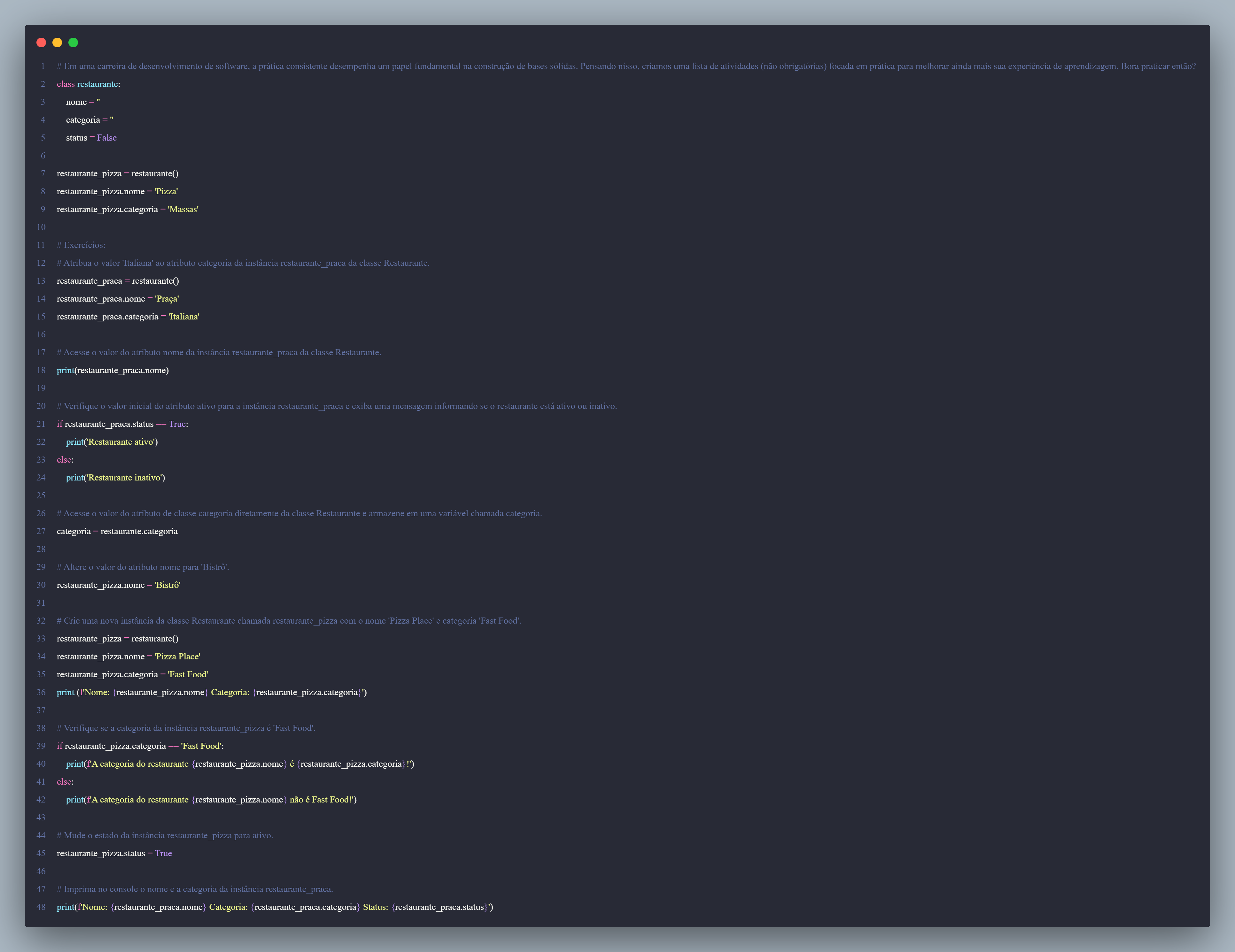
Task: Click the final print statement on line 48
Action: tap(275, 907)
